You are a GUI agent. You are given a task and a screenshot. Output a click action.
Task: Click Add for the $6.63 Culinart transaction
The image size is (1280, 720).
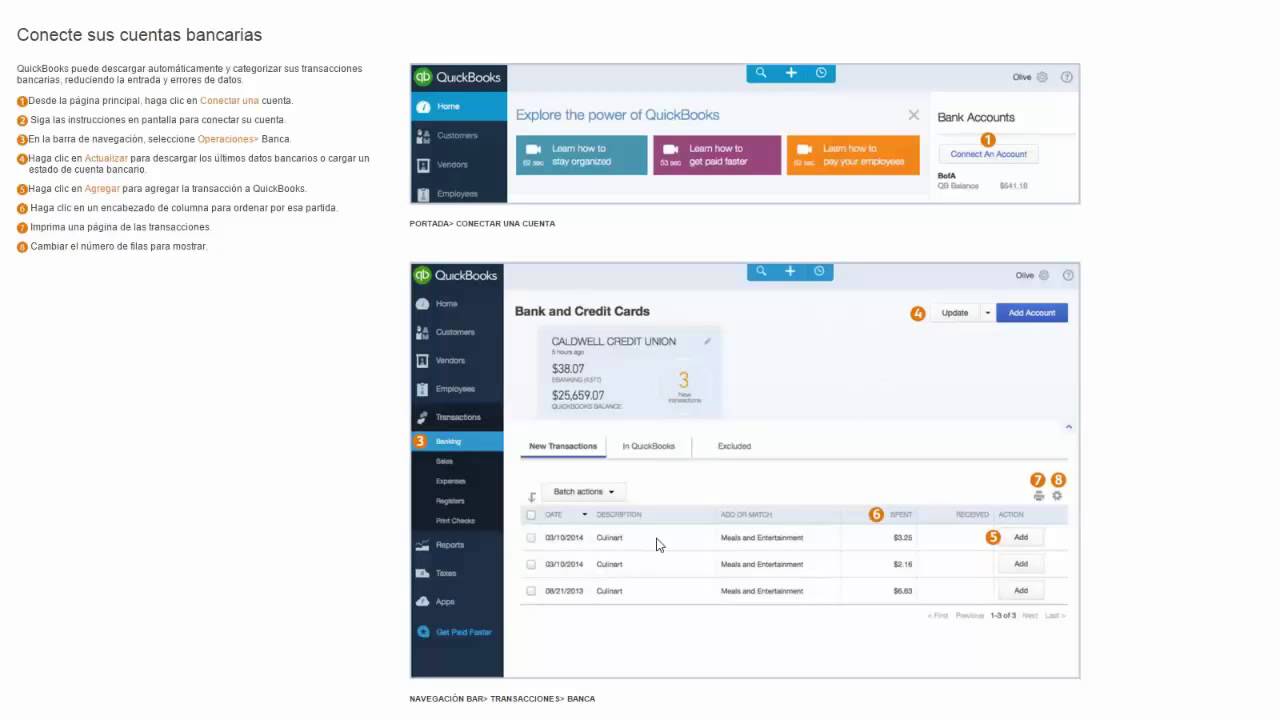point(1021,591)
